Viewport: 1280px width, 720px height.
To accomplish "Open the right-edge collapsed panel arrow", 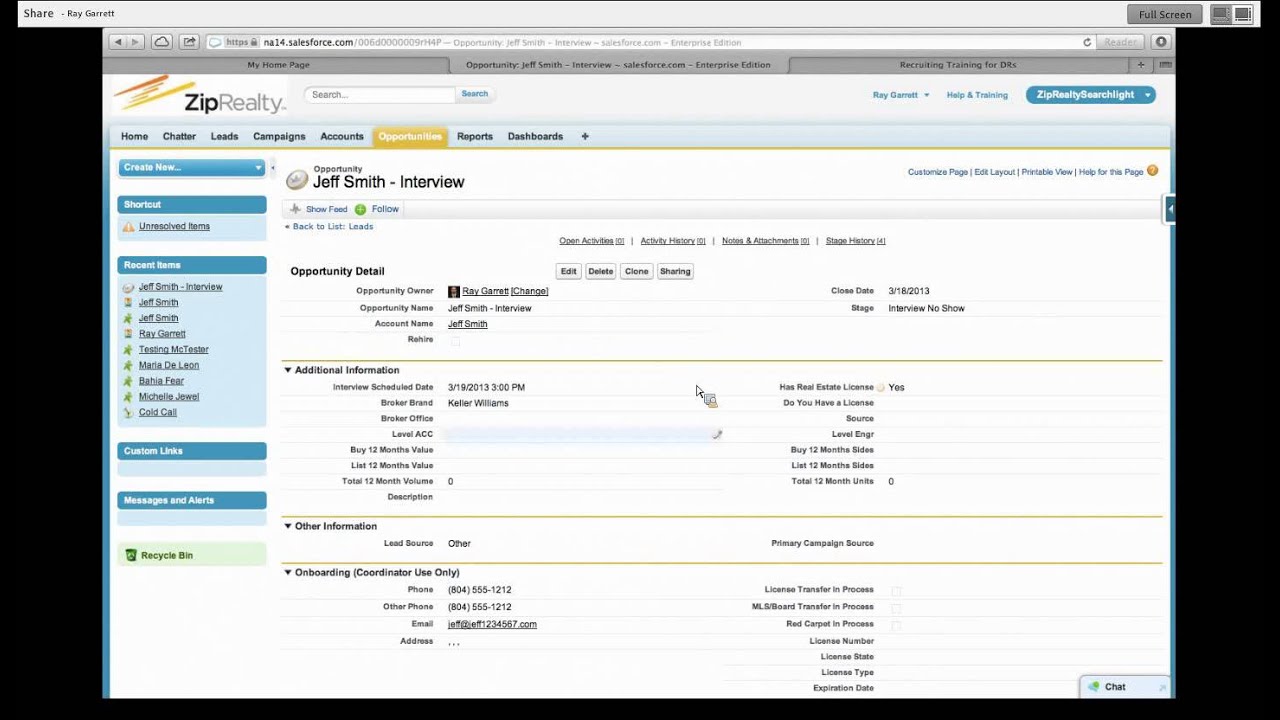I will (1169, 209).
